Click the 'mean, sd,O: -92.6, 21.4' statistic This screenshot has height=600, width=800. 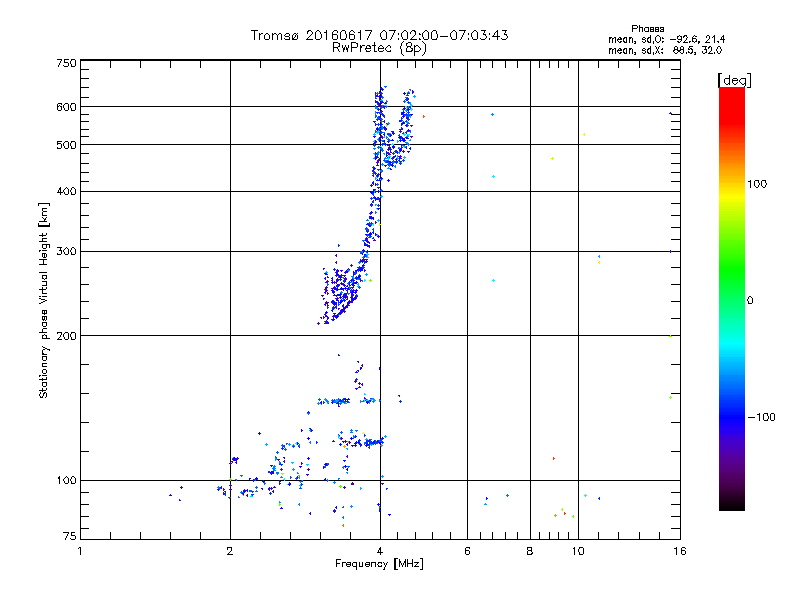tap(666, 39)
